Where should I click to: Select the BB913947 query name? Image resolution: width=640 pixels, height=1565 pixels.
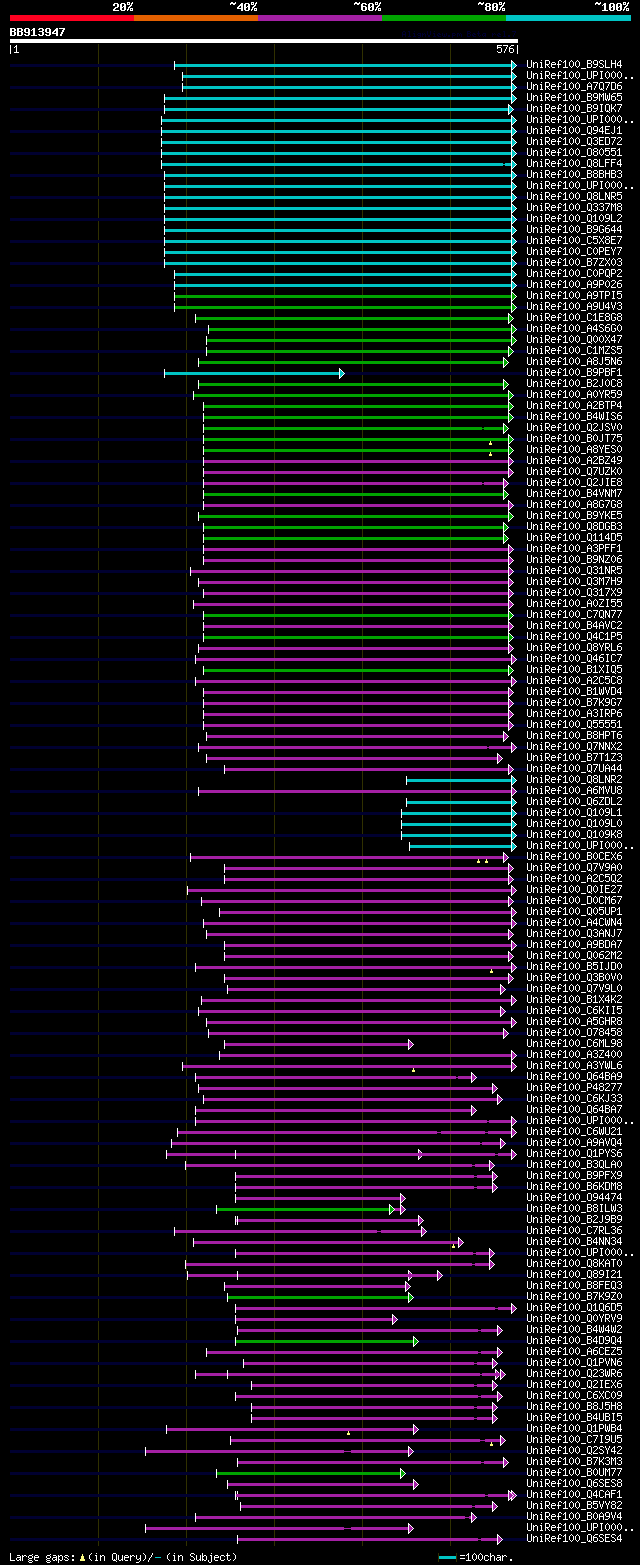[x=38, y=32]
